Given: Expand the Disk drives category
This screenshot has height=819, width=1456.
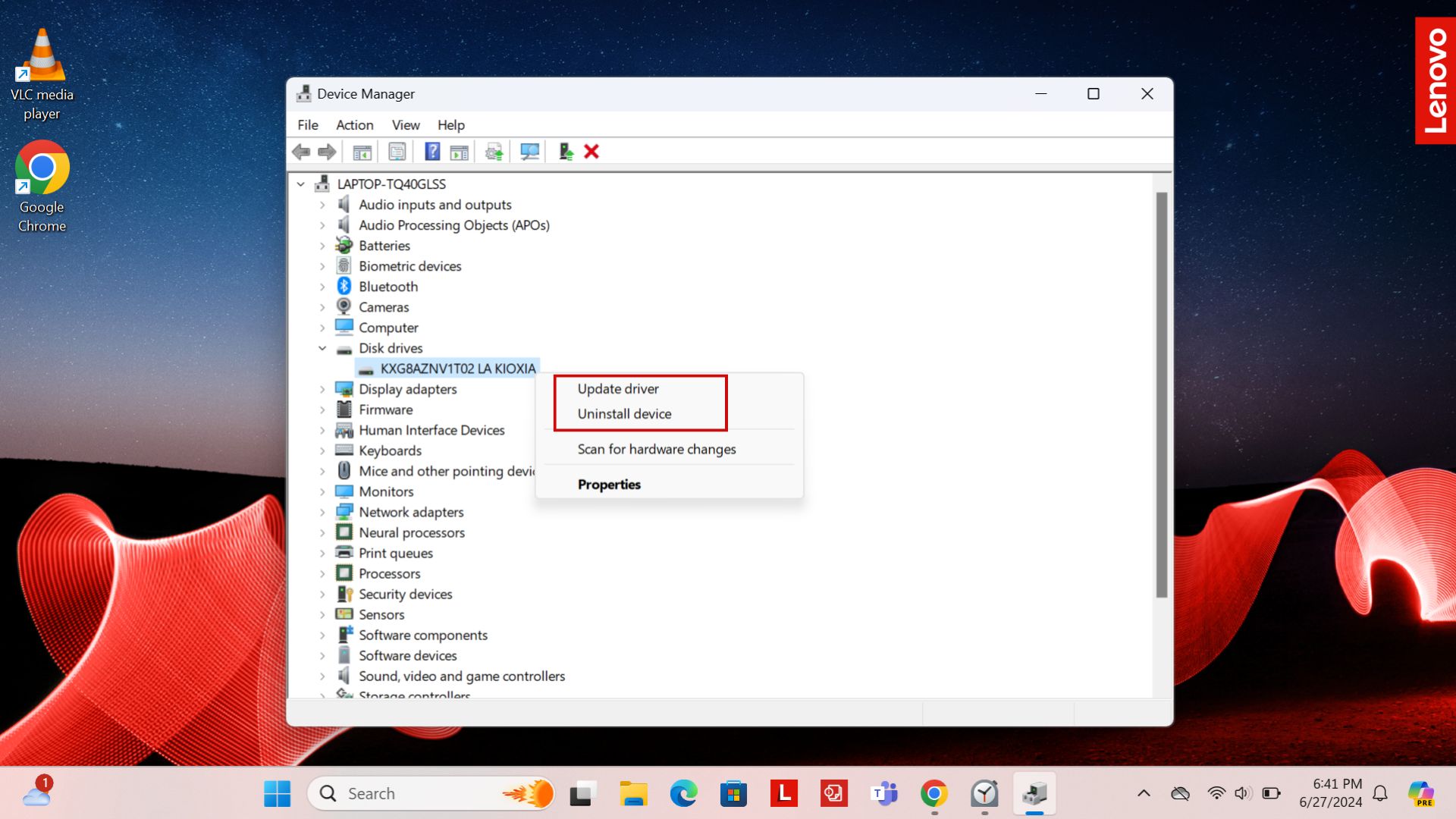Looking at the screenshot, I should coord(322,347).
